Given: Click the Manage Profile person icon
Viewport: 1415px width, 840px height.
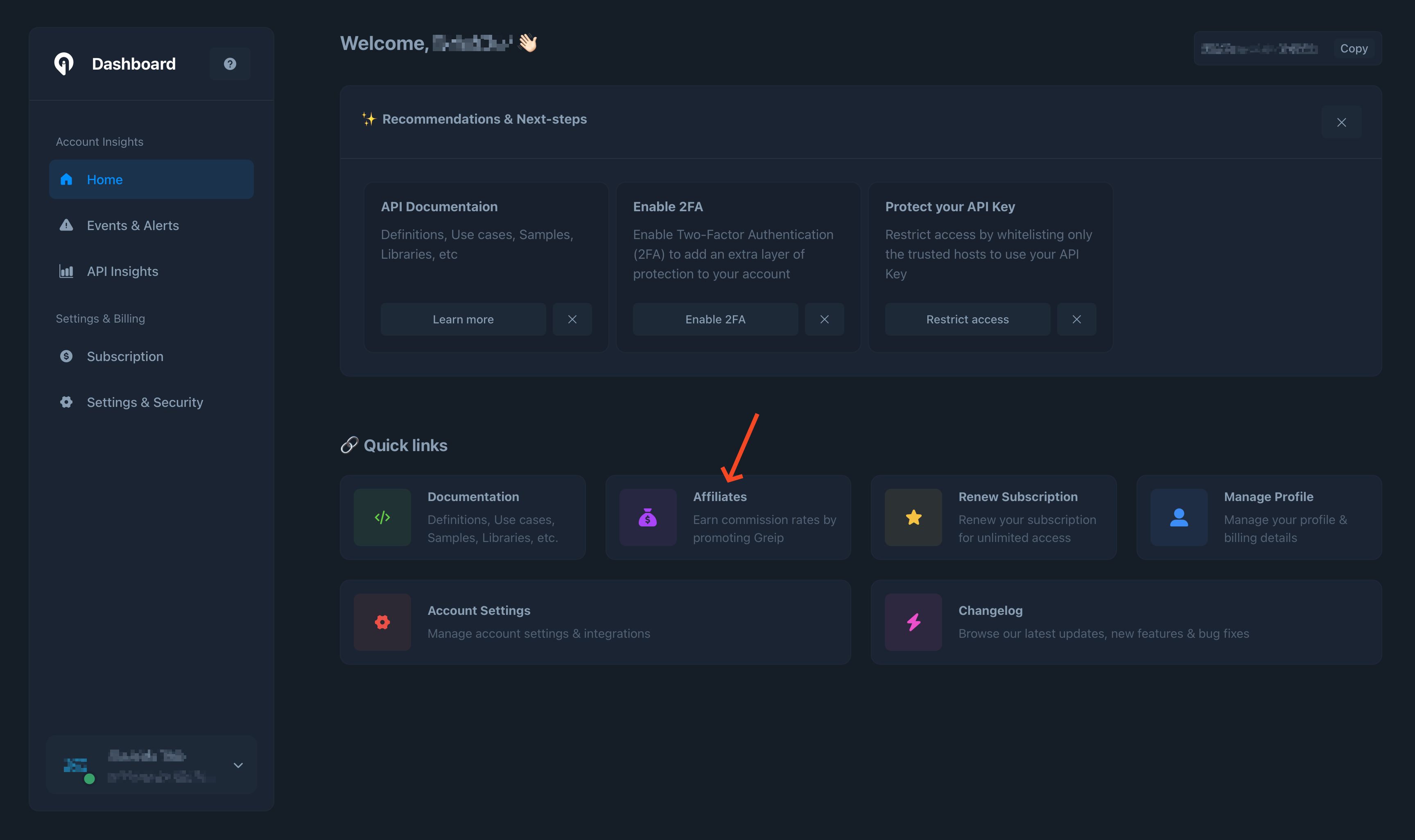Looking at the screenshot, I should click(x=1178, y=517).
